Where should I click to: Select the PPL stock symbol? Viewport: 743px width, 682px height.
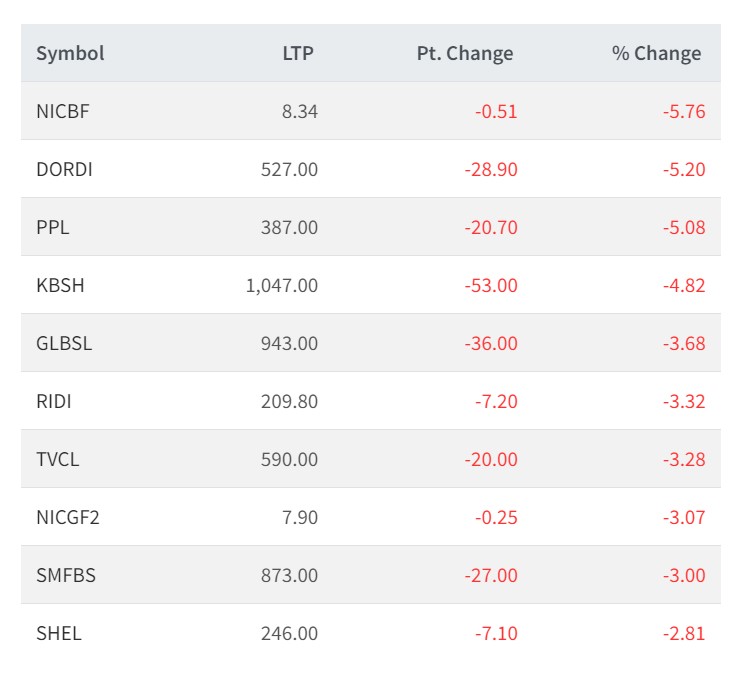pyautogui.click(x=53, y=228)
